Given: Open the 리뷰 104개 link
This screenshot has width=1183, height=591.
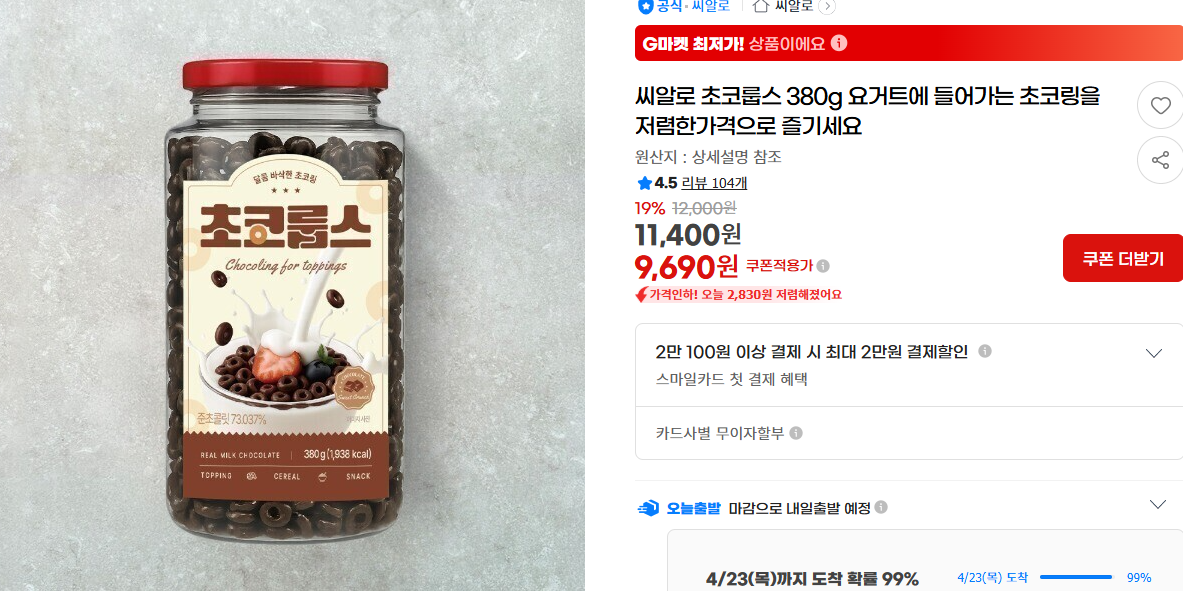Looking at the screenshot, I should point(714,183).
